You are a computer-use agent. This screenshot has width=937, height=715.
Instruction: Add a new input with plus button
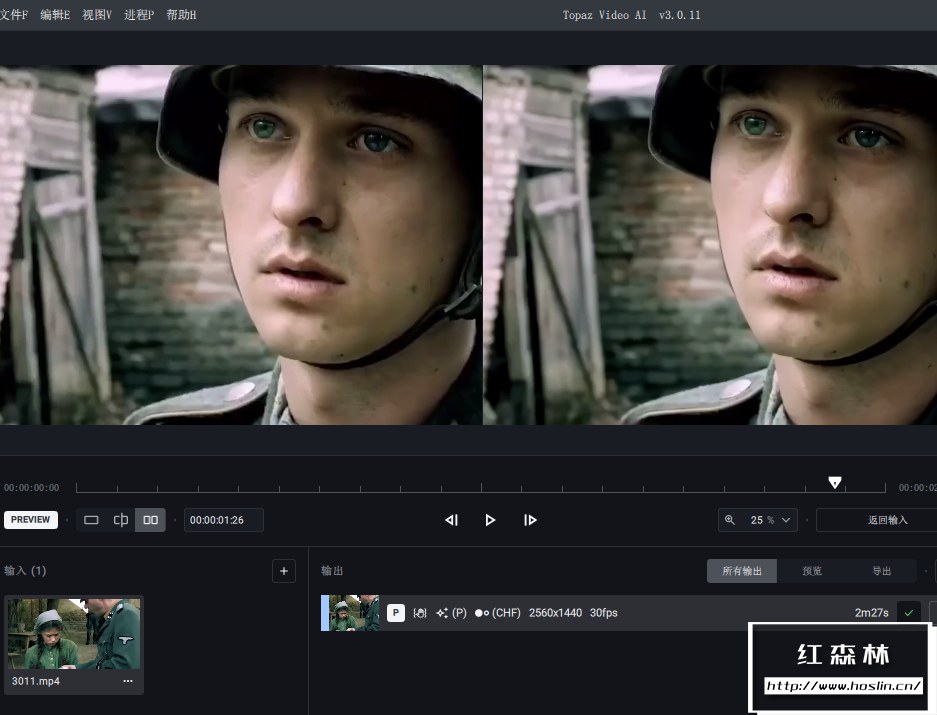click(284, 571)
